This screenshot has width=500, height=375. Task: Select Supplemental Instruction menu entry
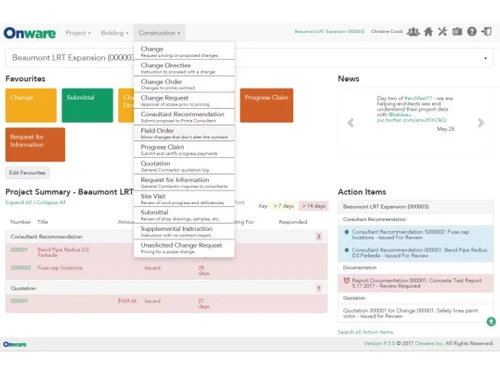coord(184,231)
